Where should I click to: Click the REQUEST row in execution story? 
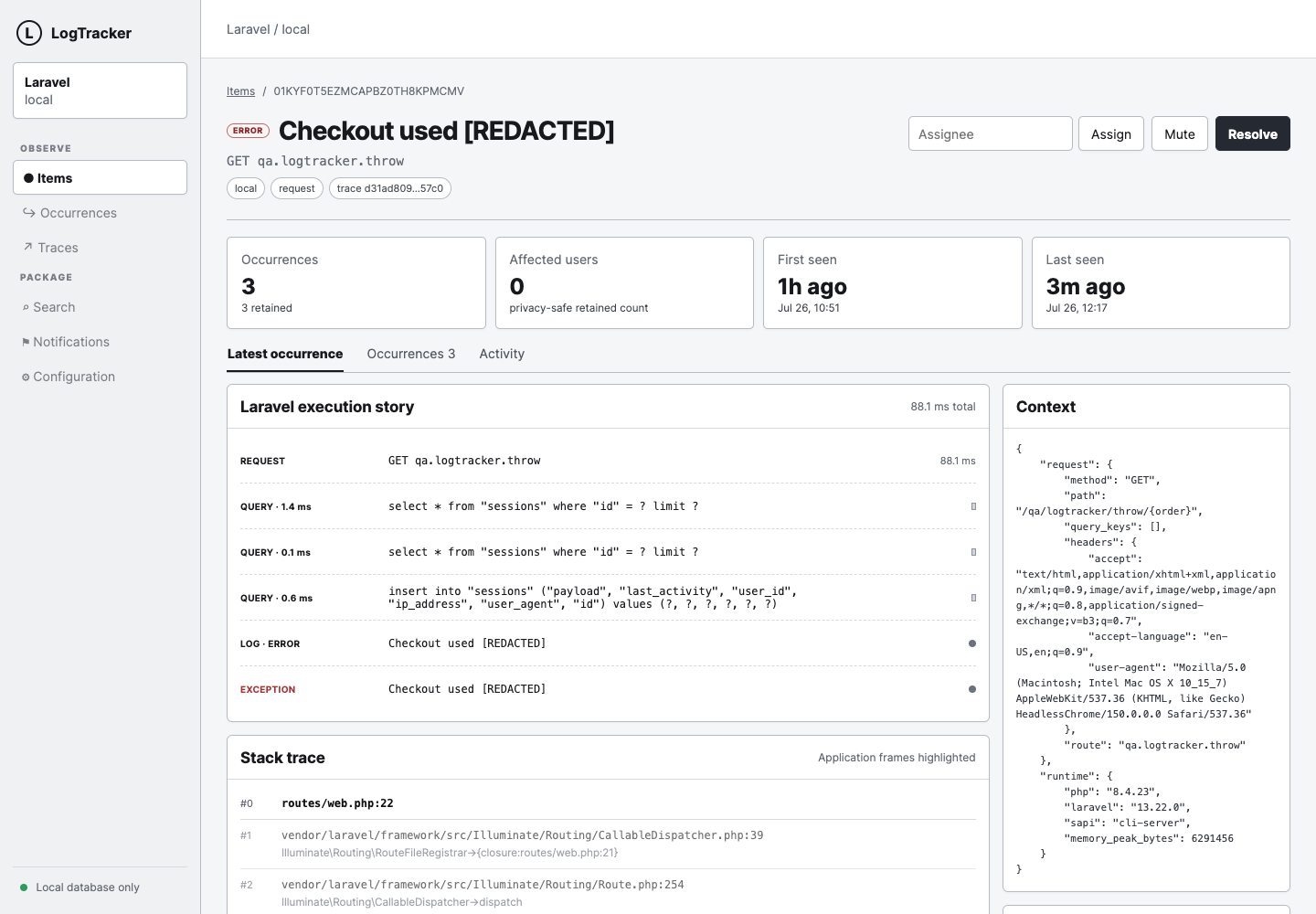pos(608,461)
